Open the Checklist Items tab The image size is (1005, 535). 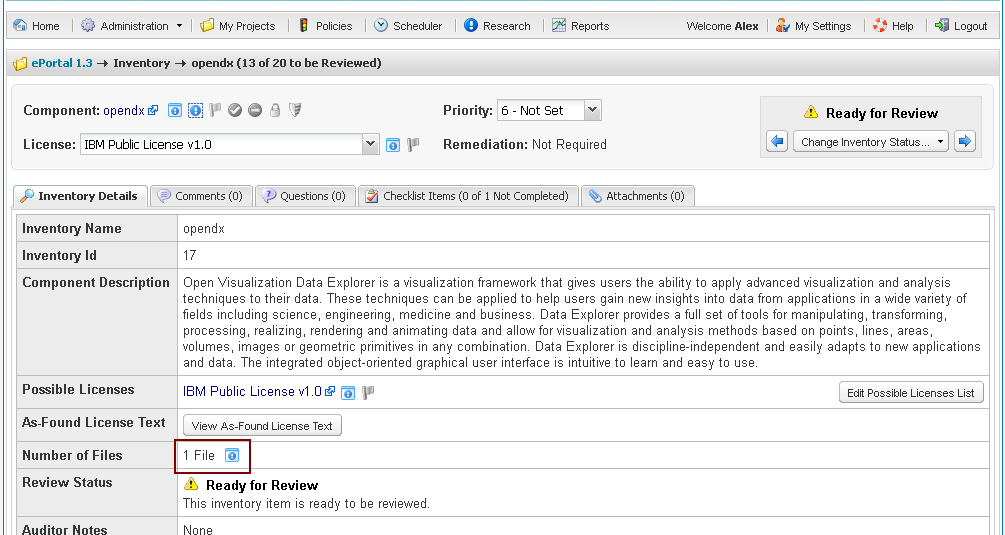[468, 196]
